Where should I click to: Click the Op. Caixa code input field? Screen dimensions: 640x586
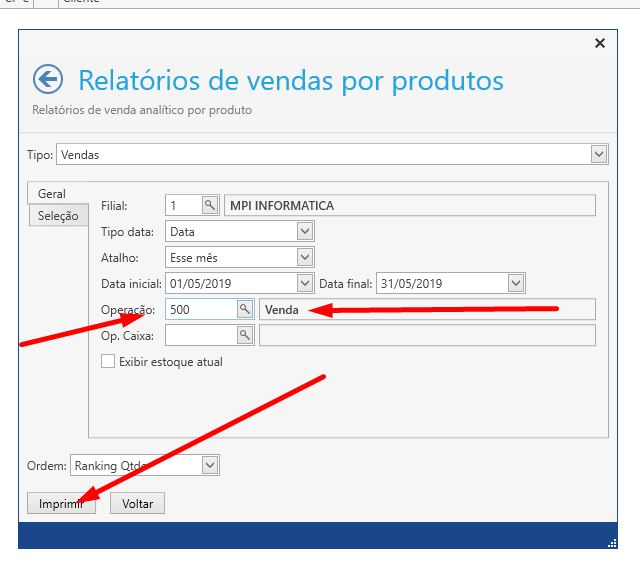tap(200, 335)
